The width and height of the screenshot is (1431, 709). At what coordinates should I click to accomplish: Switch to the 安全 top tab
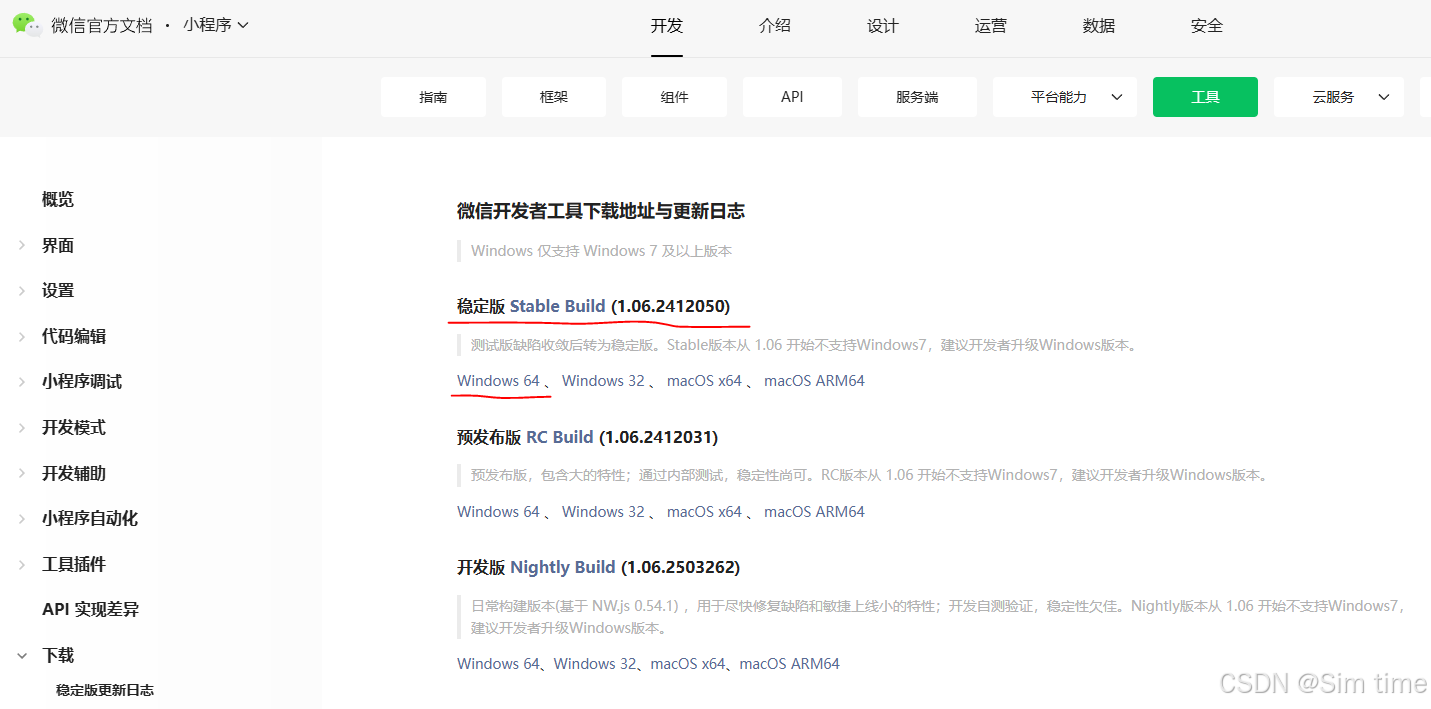(x=1207, y=26)
